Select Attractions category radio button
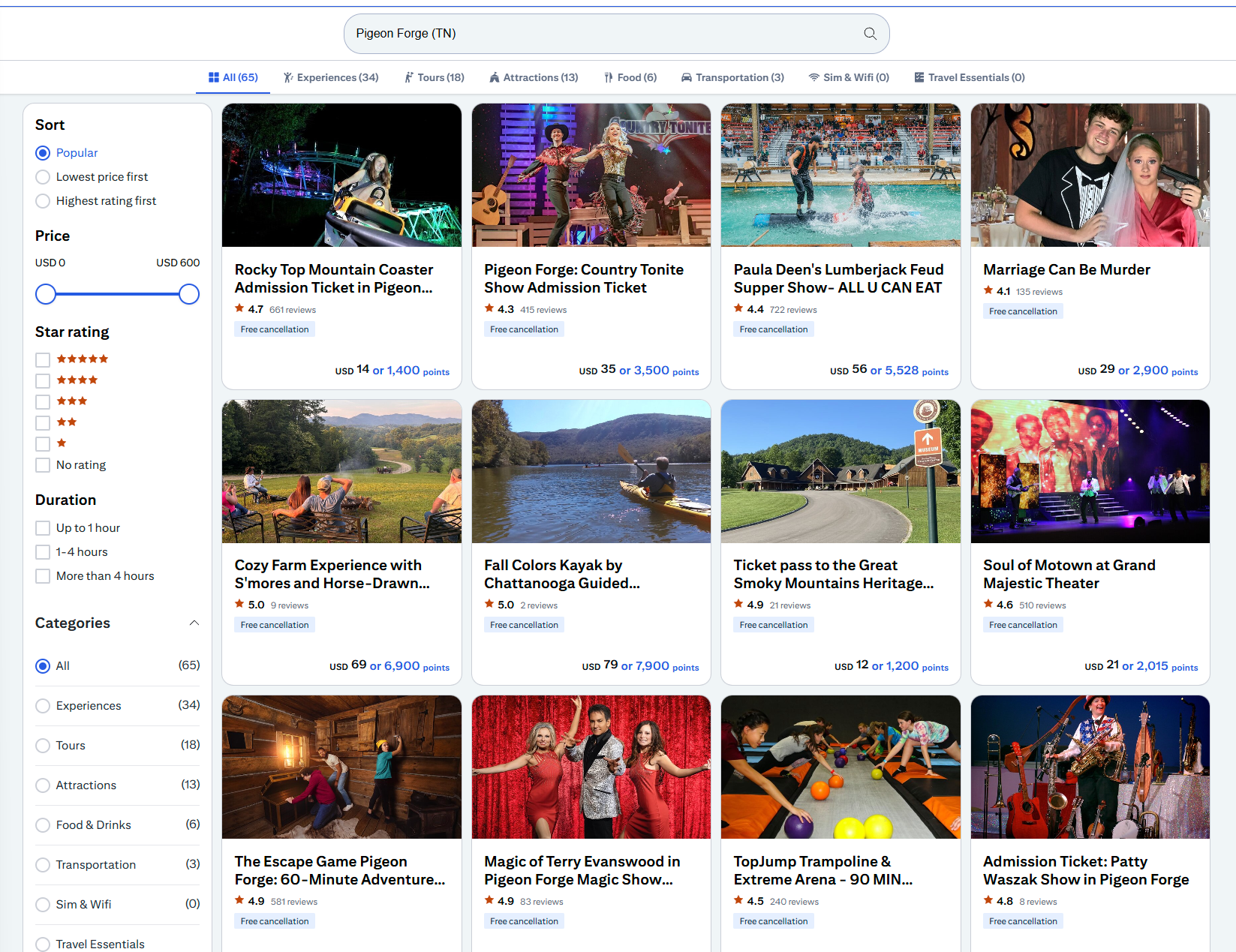This screenshot has width=1236, height=952. [43, 785]
